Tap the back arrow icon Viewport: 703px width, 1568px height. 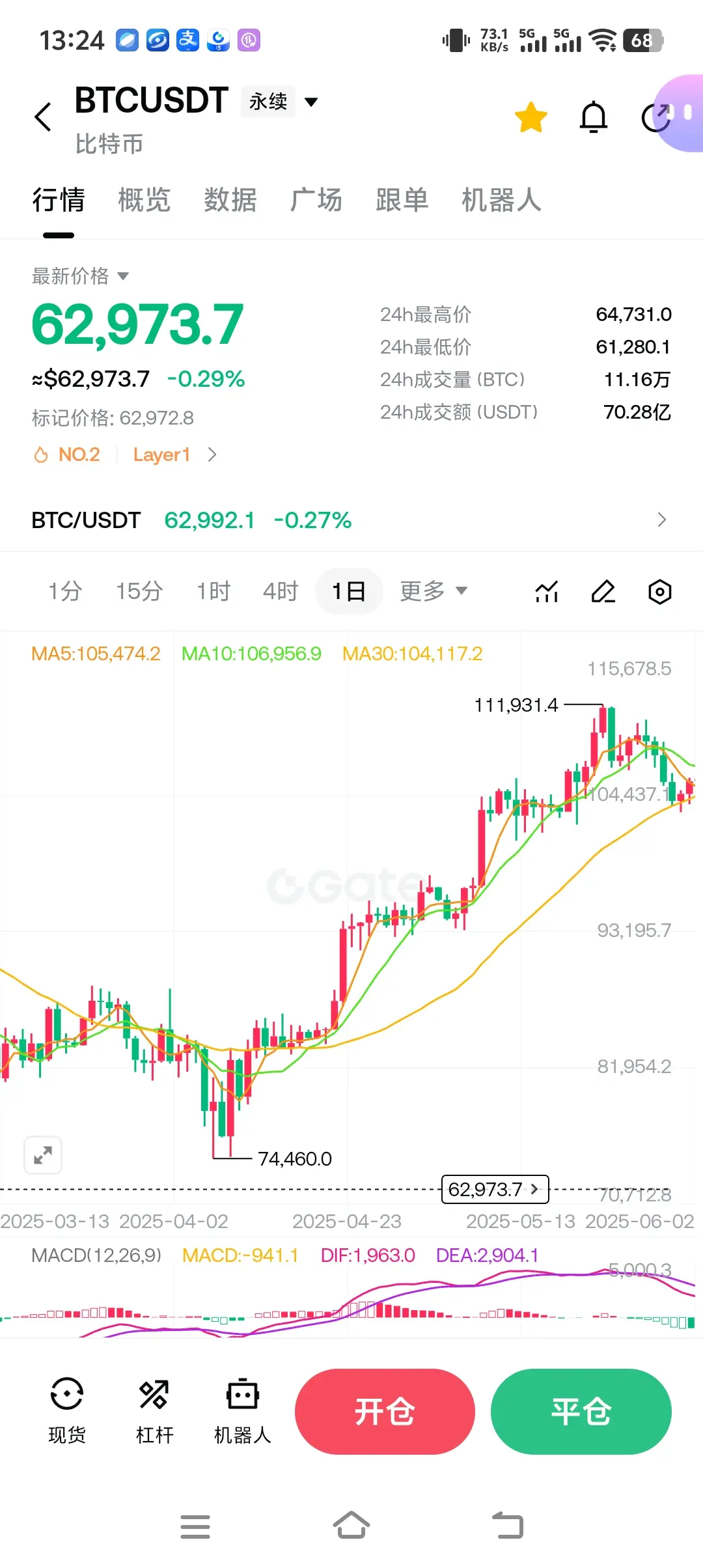pos(43,117)
